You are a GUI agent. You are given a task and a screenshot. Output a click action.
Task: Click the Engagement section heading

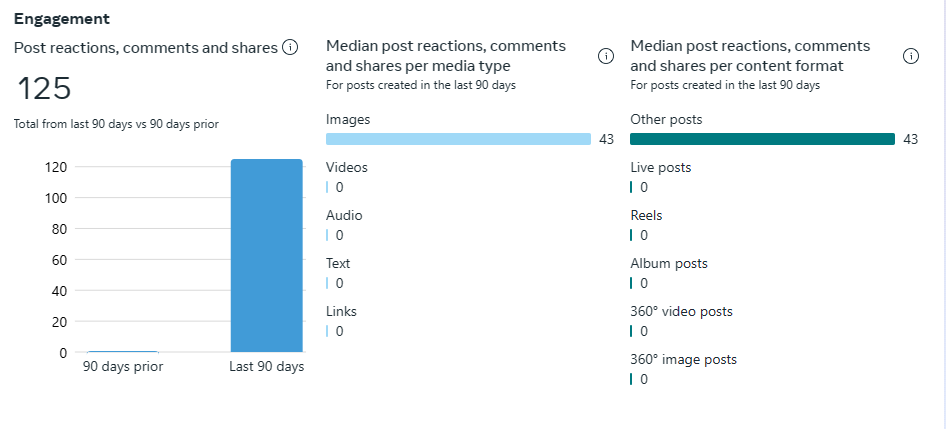pos(62,19)
